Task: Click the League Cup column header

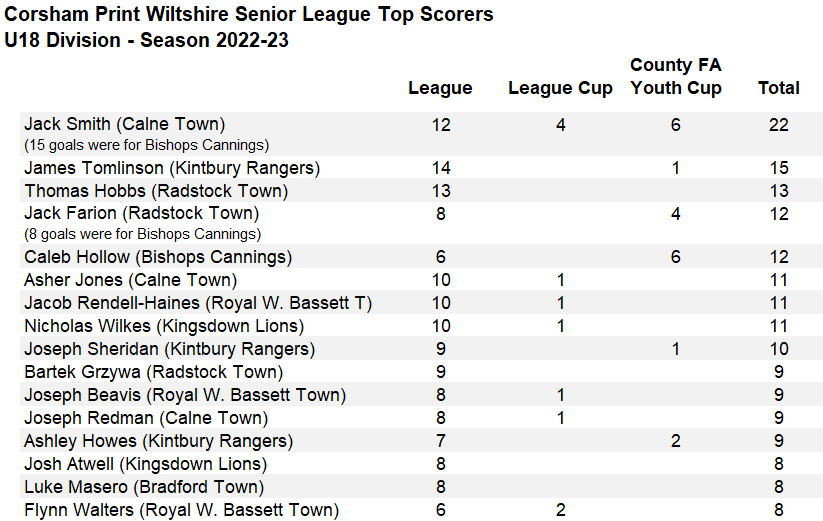Action: coord(560,88)
